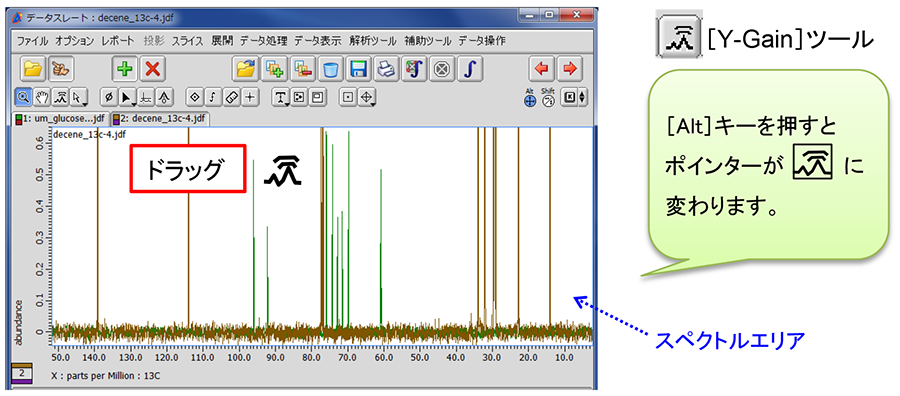Click the green plus add button
This screenshot has height=396, width=900.
pos(125,69)
